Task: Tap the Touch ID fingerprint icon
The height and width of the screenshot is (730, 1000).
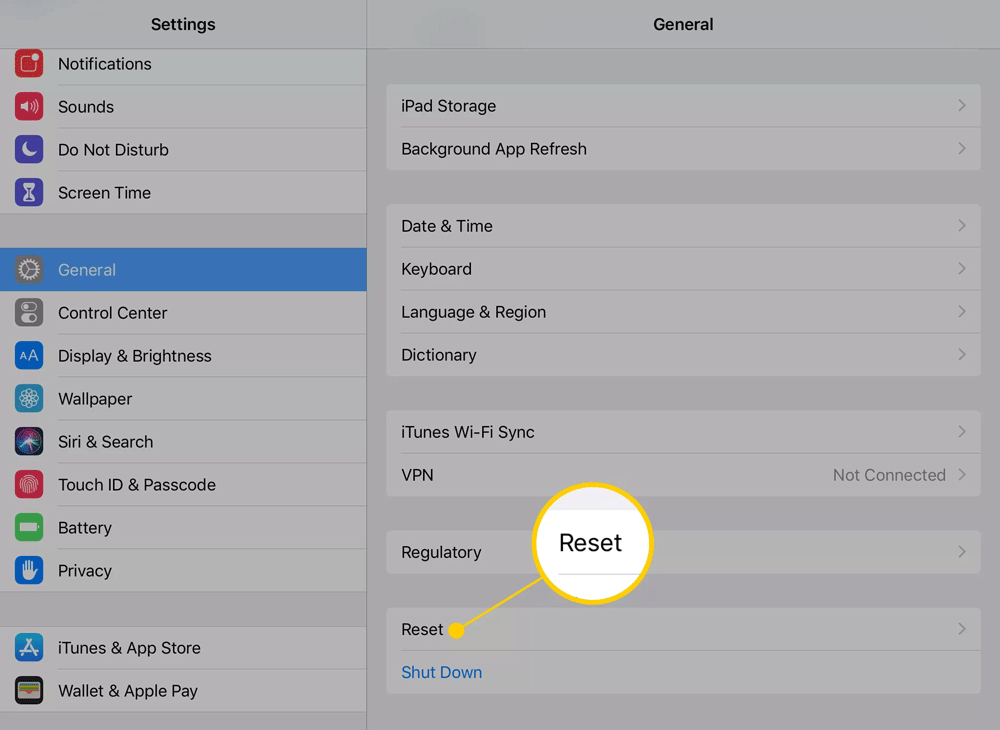Action: [29, 484]
